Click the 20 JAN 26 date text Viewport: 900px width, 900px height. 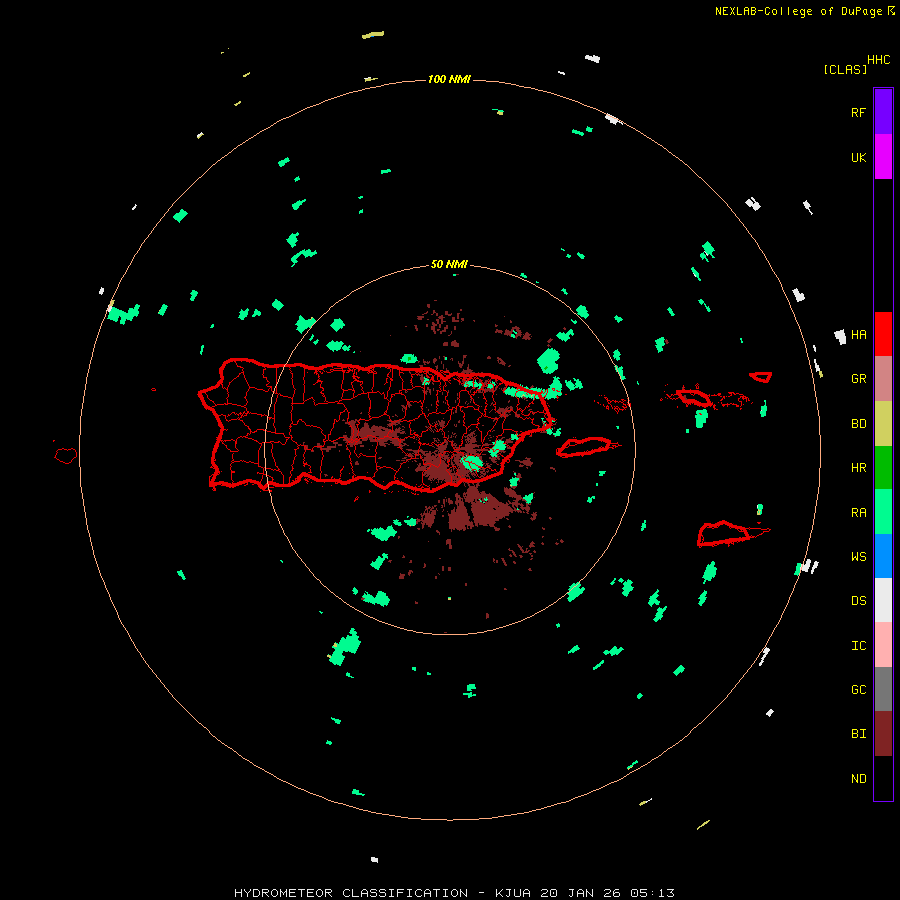(580, 893)
